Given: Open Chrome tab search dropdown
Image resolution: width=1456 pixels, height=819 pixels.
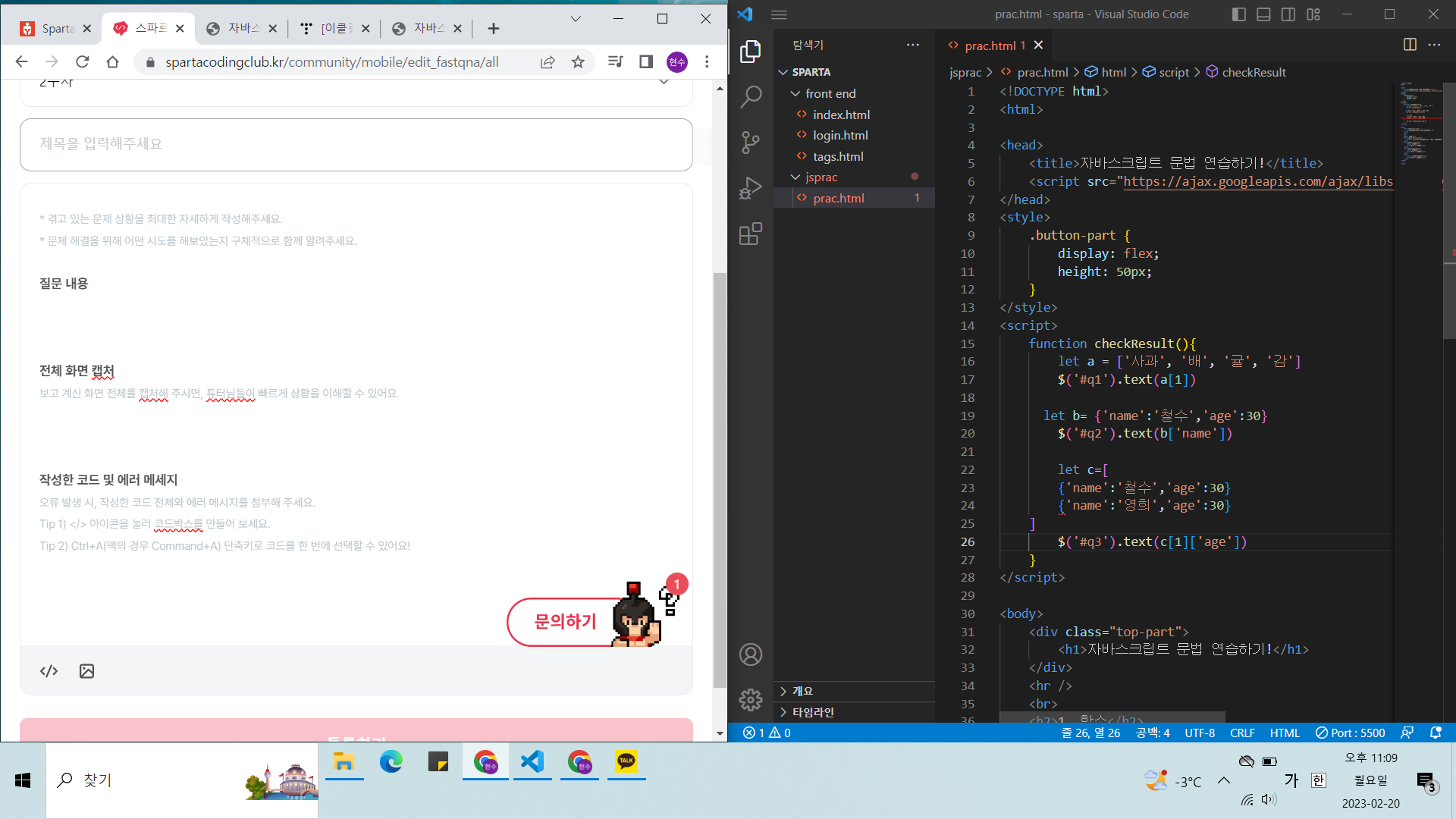Looking at the screenshot, I should pos(576,19).
